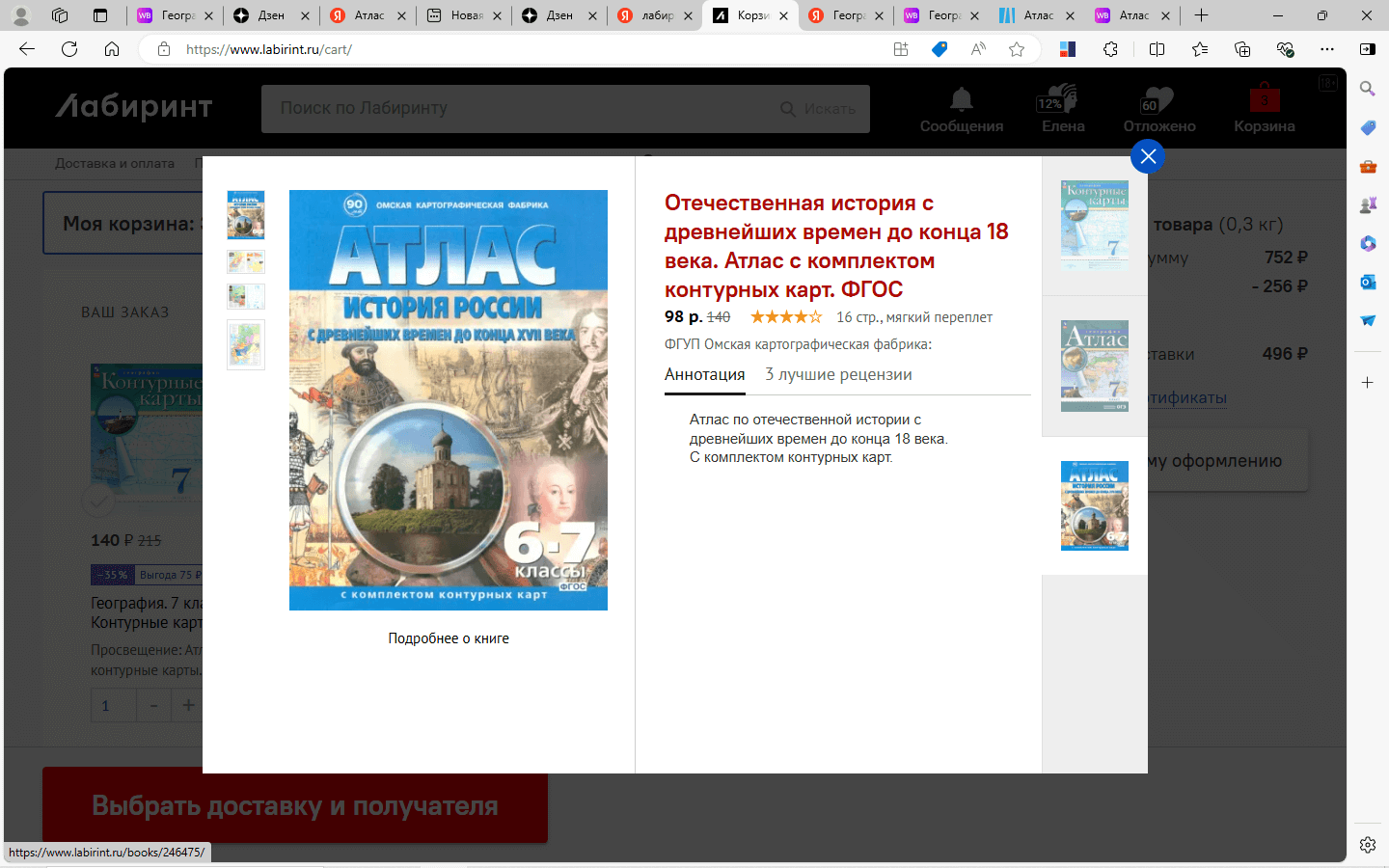Image resolution: width=1389 pixels, height=868 pixels.
Task: Open tab actions menu icon
Action: point(100,15)
